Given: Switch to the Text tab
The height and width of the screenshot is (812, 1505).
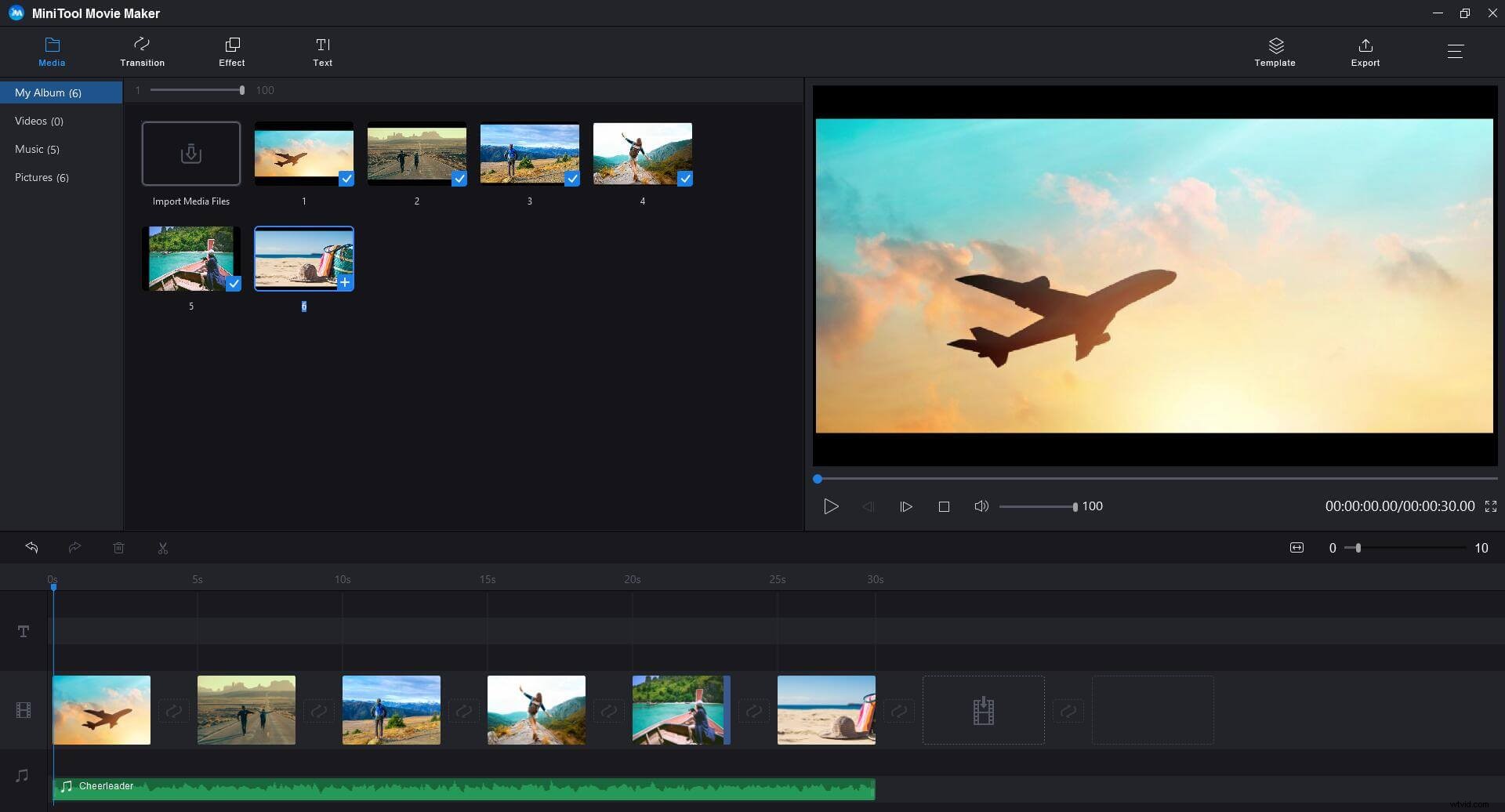Looking at the screenshot, I should tap(322, 51).
